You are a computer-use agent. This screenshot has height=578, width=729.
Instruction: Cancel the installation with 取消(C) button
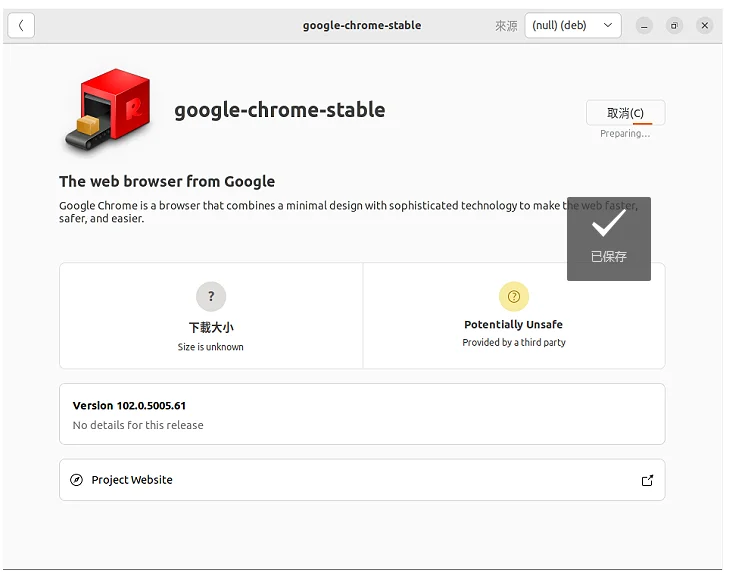click(x=625, y=113)
